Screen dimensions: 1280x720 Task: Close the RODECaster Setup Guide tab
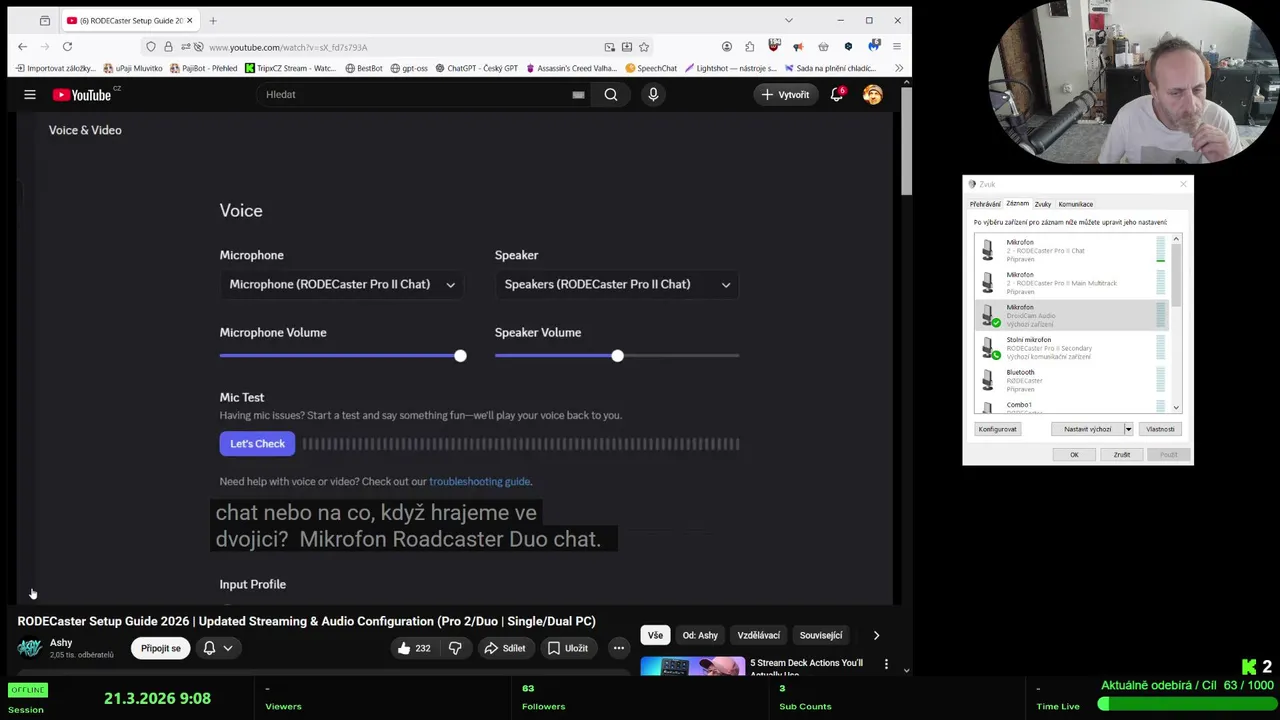tap(191, 20)
